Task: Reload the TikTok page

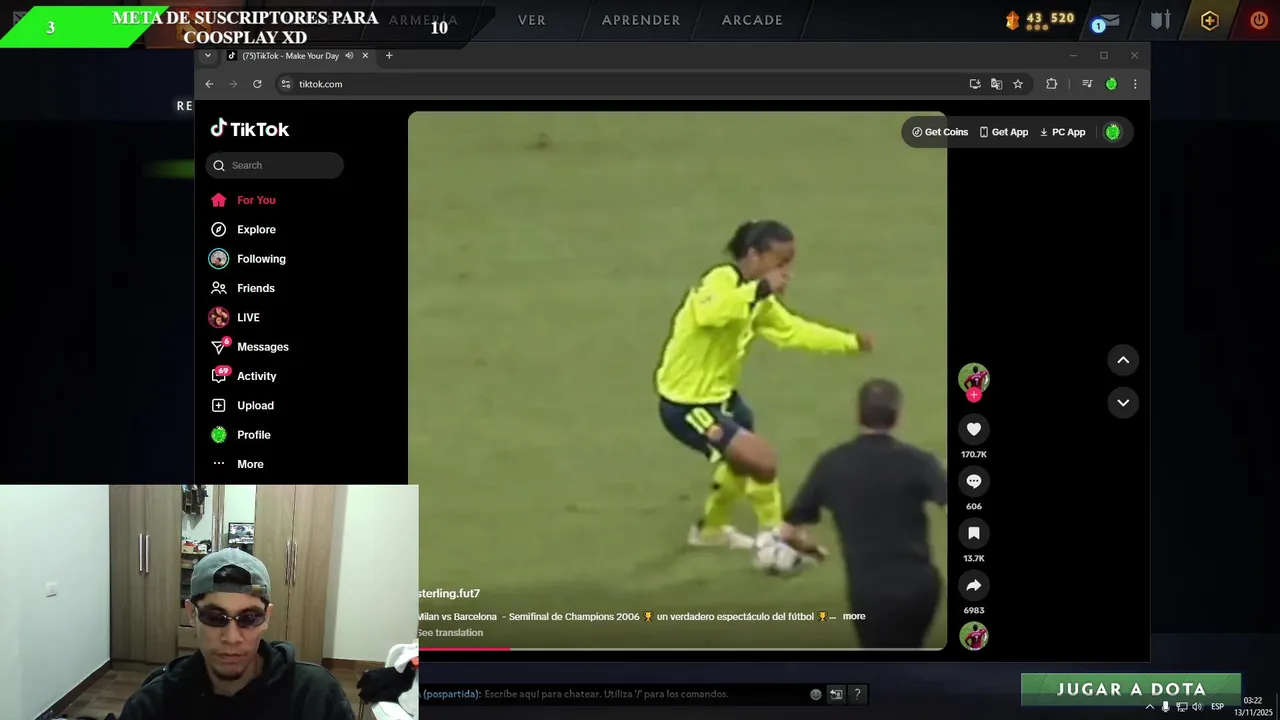Action: (x=257, y=84)
